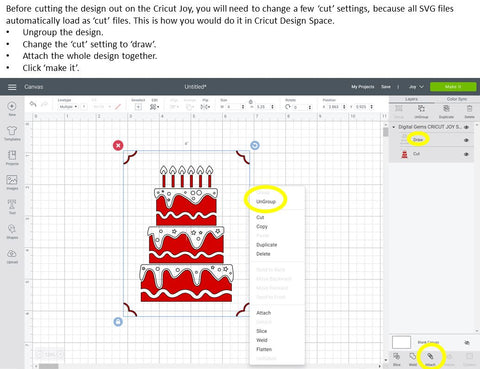Click the UnGroup icon in Layers panel
Viewport: 480px width, 369px height.
421,108
